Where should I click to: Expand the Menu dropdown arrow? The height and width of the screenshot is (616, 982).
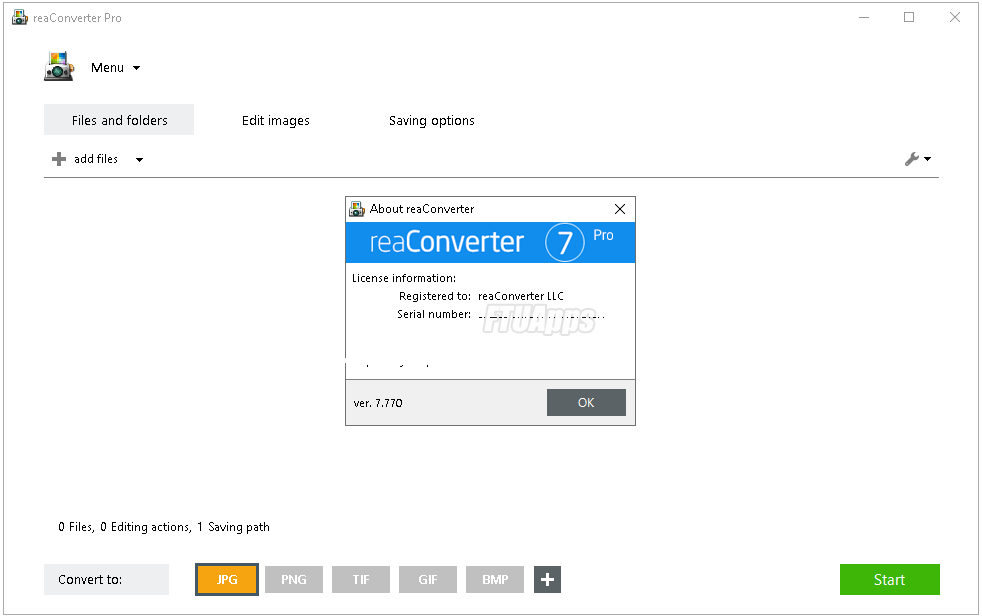click(x=137, y=68)
